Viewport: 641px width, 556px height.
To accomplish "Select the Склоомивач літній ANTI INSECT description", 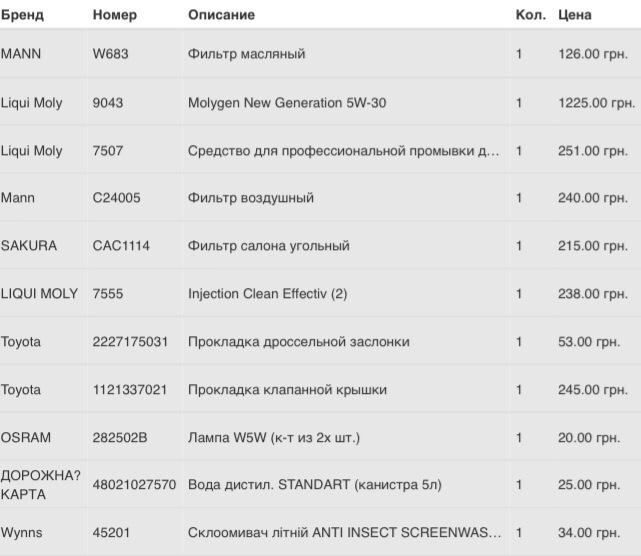I will (343, 532).
